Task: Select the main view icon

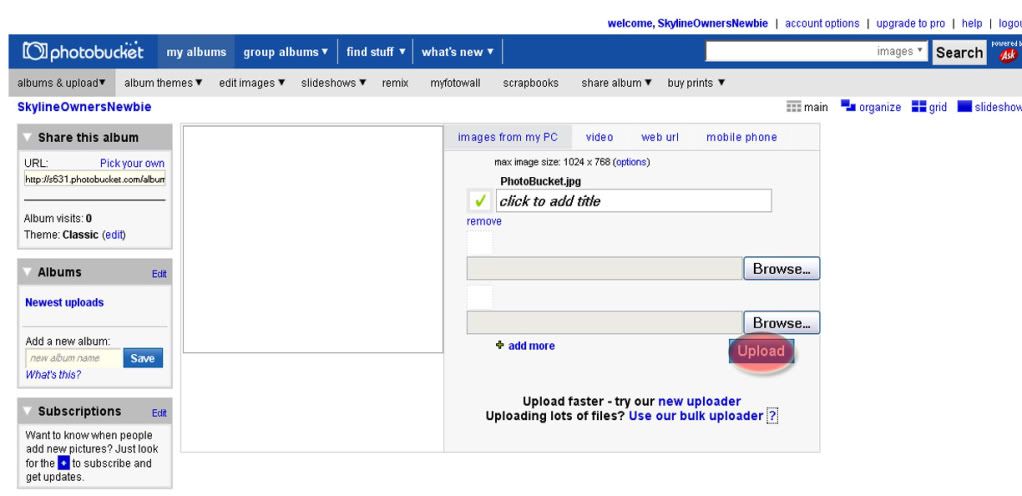Action: (793, 107)
